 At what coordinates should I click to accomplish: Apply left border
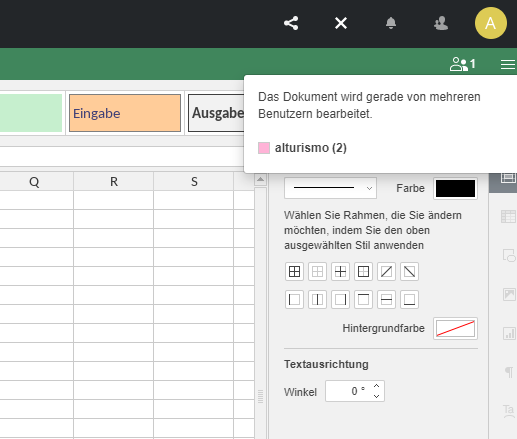294,299
